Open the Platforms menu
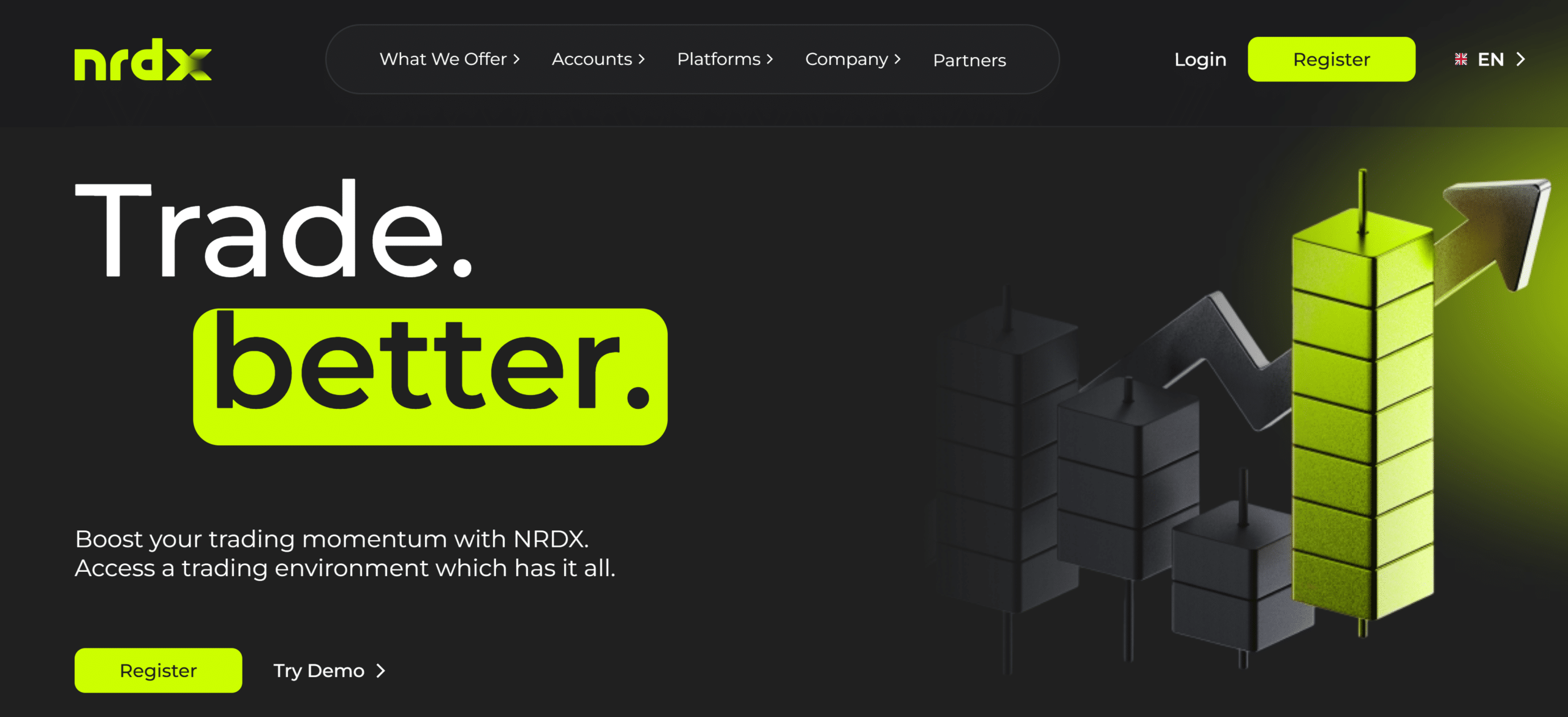 tap(718, 59)
